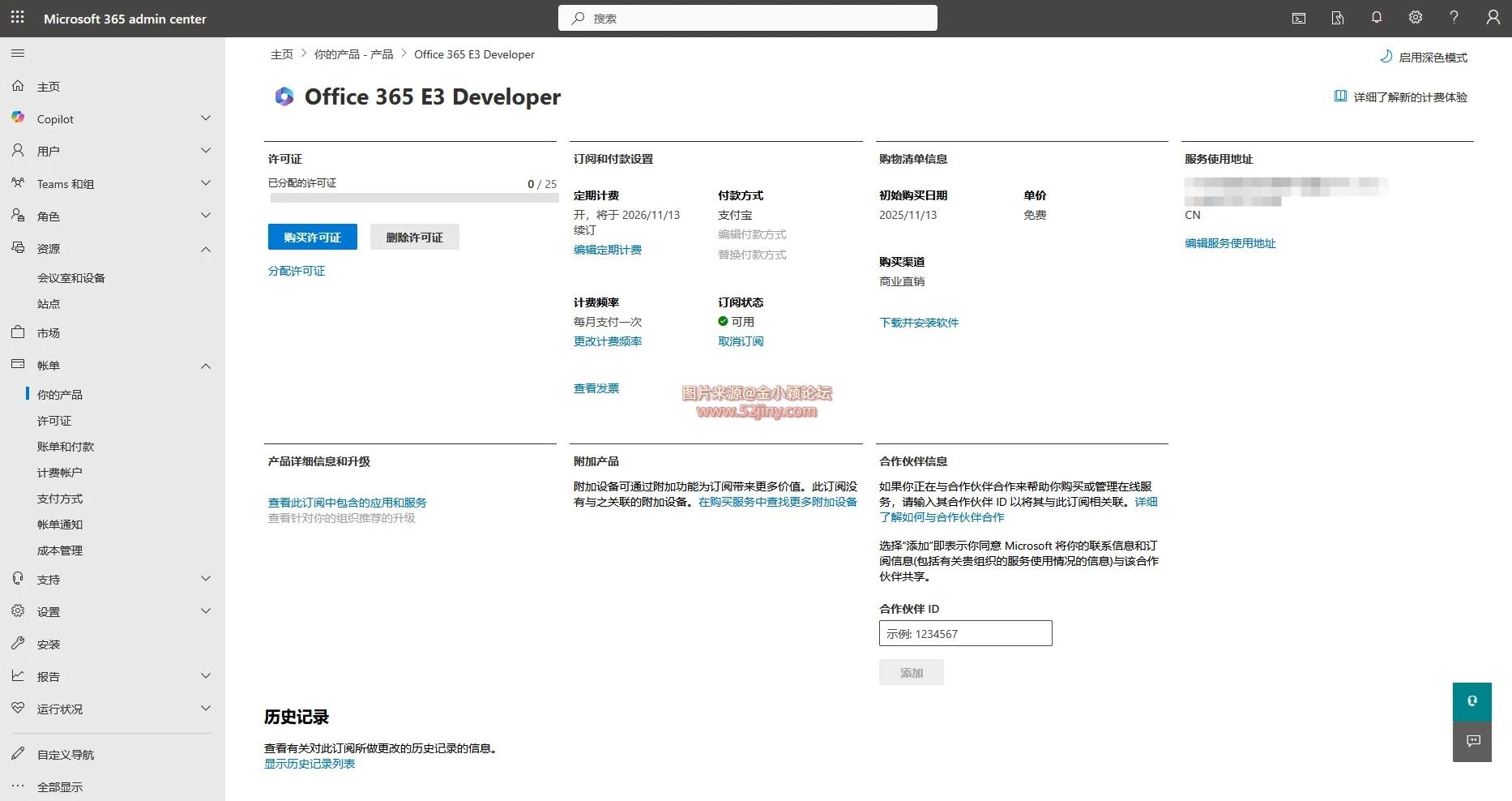Open notifications with the bell icon
Image resolution: width=1512 pixels, height=801 pixels.
(1376, 17)
